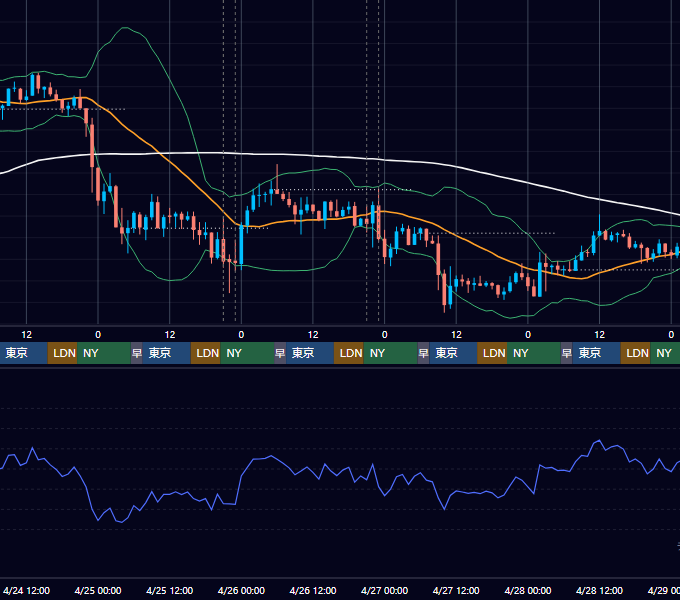Click the NY session block spanning 4/26 00:00

[247, 353]
